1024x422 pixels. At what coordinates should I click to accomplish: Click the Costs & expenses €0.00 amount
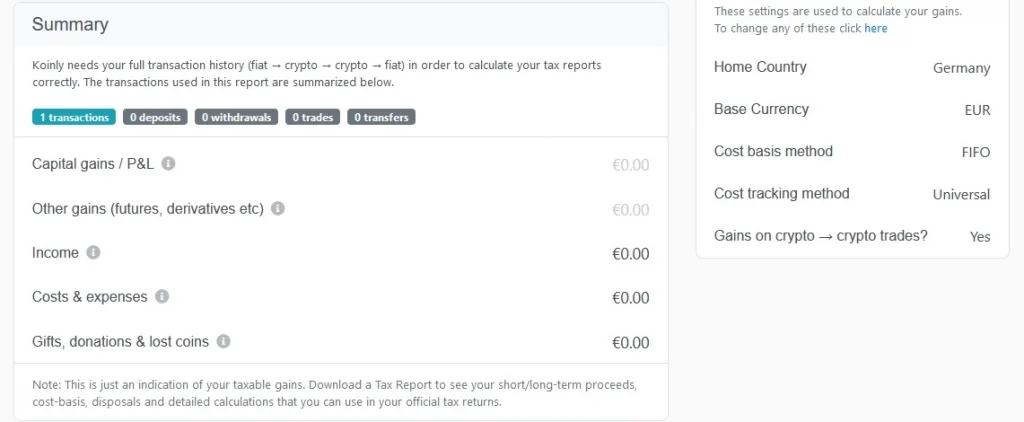(x=630, y=298)
